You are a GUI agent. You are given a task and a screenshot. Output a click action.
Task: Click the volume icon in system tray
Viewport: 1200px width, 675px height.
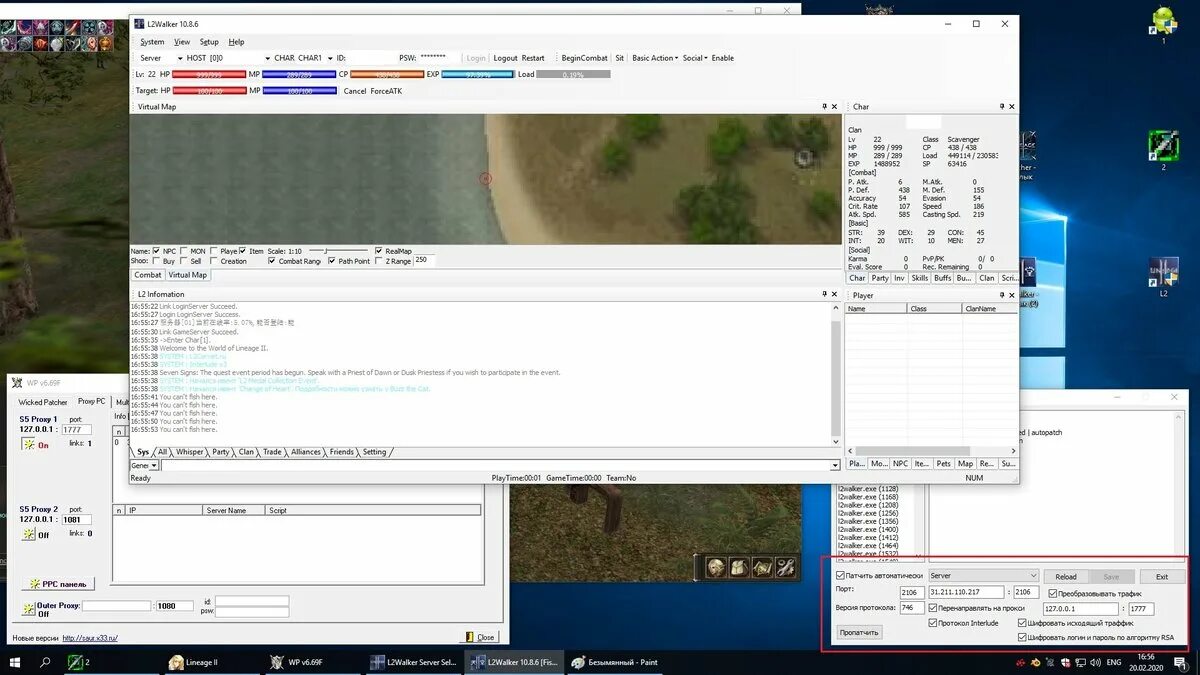(1094, 662)
